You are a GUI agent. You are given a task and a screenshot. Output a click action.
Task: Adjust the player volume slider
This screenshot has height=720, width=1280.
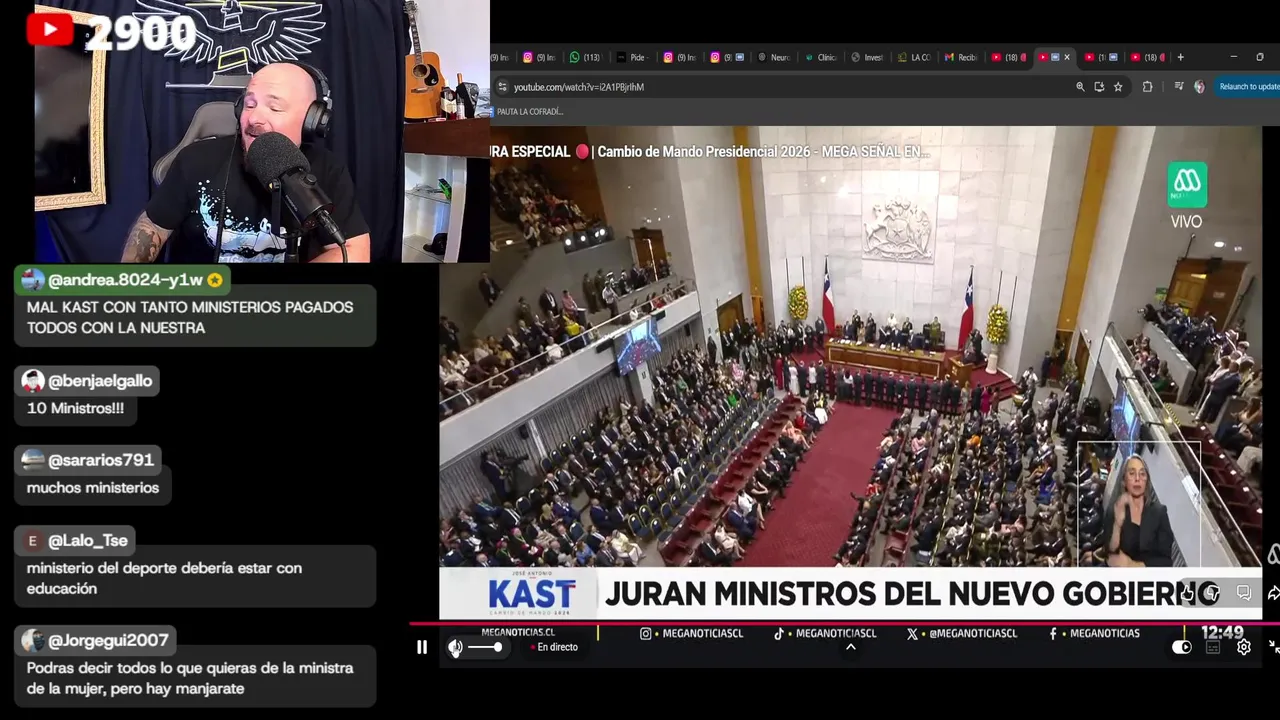485,647
